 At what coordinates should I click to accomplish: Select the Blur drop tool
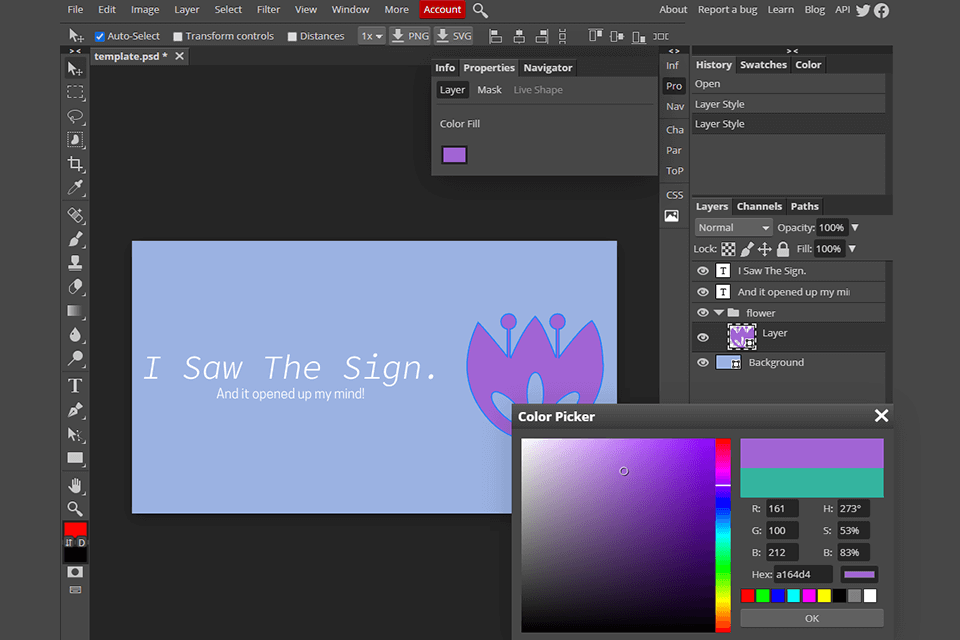pyautogui.click(x=75, y=334)
